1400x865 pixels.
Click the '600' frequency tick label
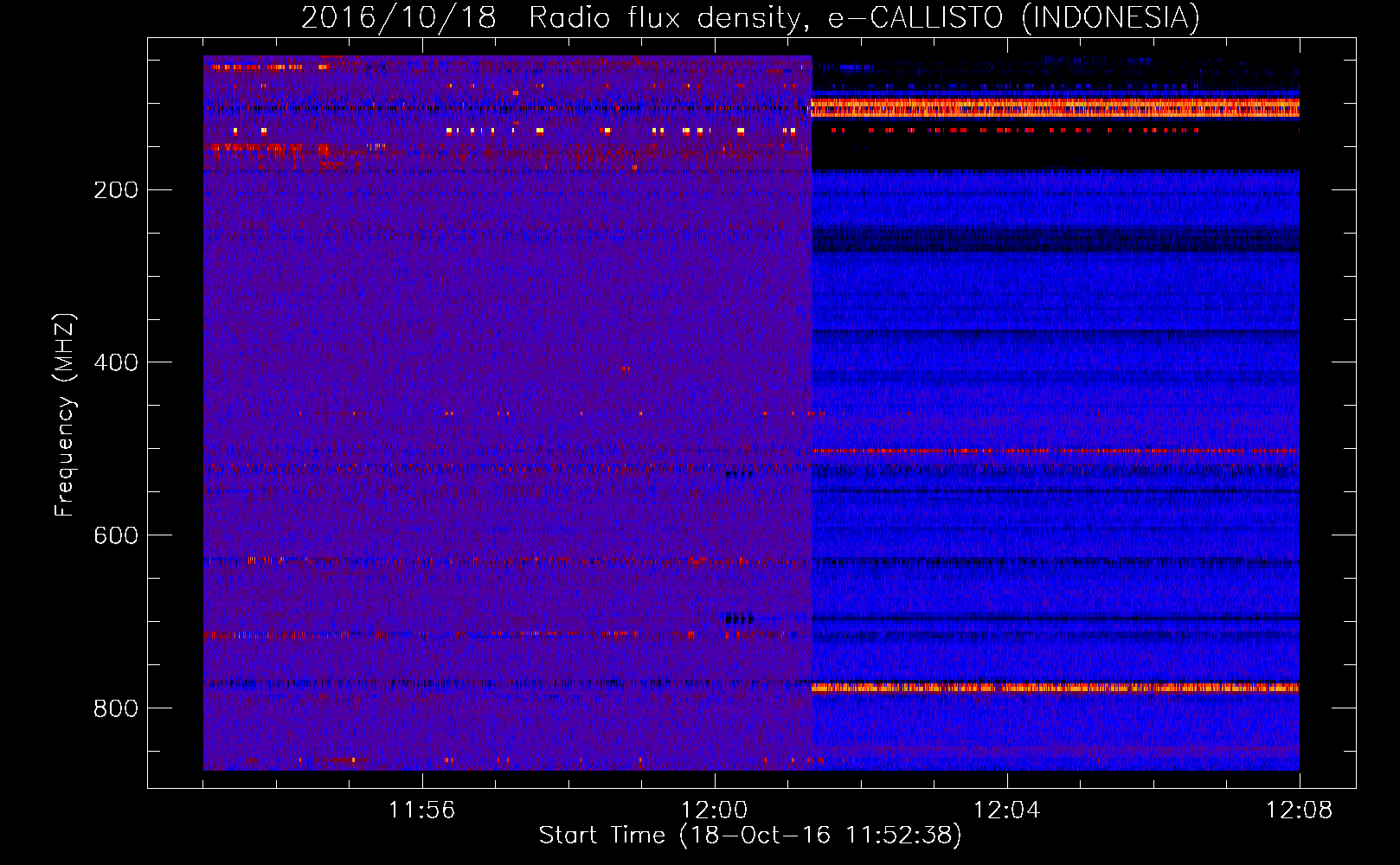tap(116, 535)
